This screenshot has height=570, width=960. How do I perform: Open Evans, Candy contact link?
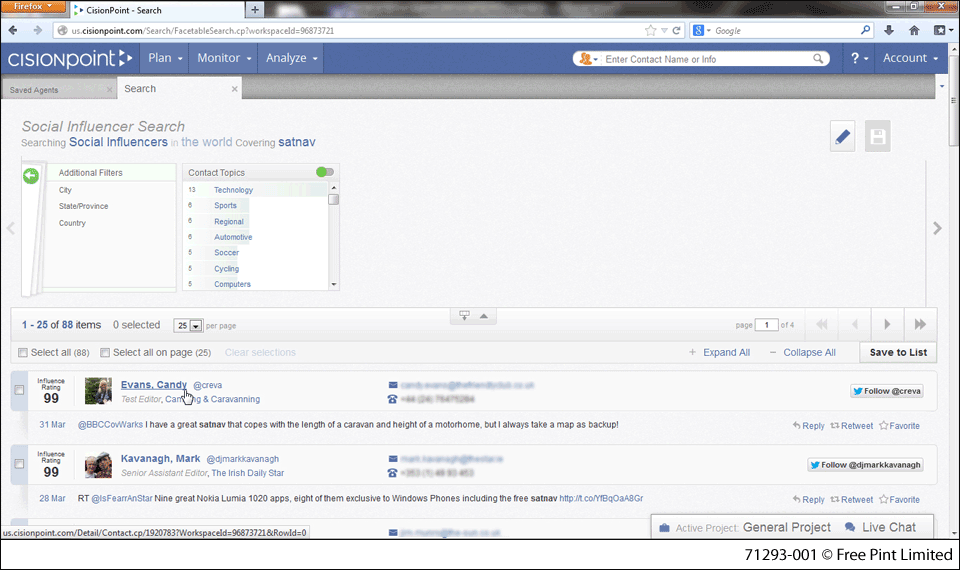pos(153,385)
